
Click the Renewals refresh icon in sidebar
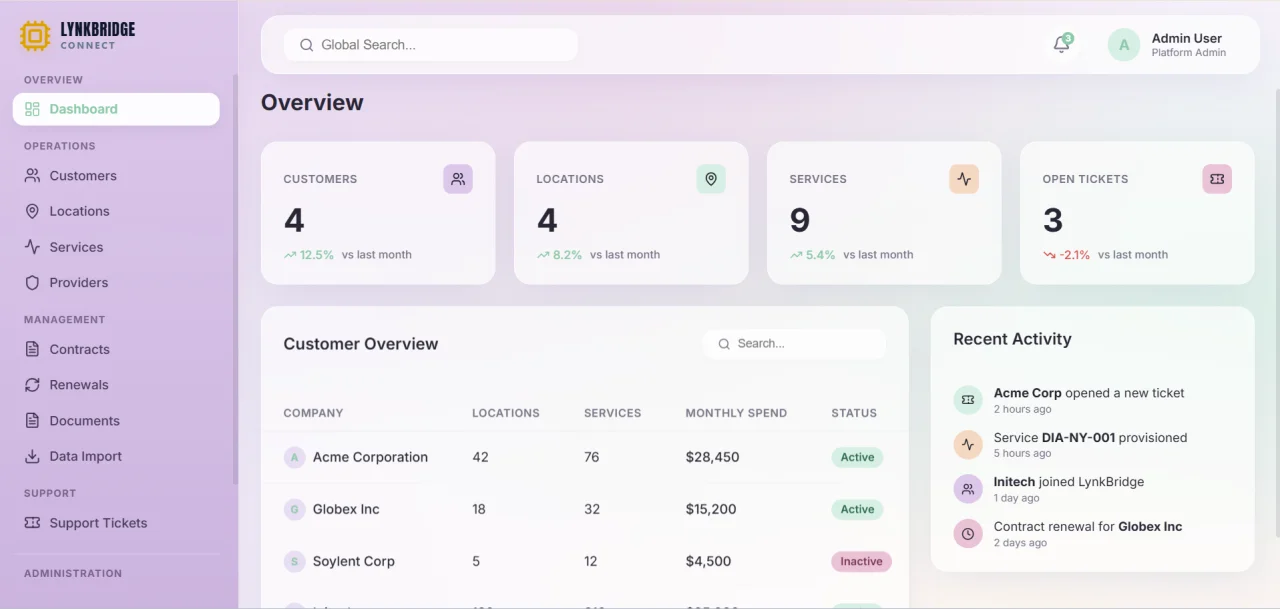[x=32, y=385]
